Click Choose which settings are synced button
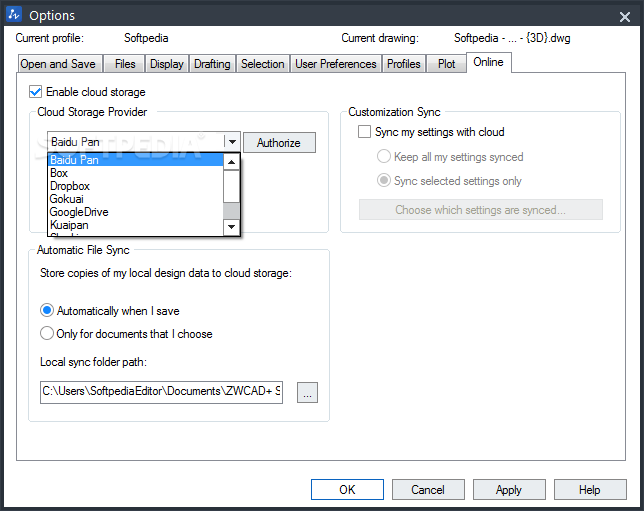644x511 pixels. click(x=481, y=210)
